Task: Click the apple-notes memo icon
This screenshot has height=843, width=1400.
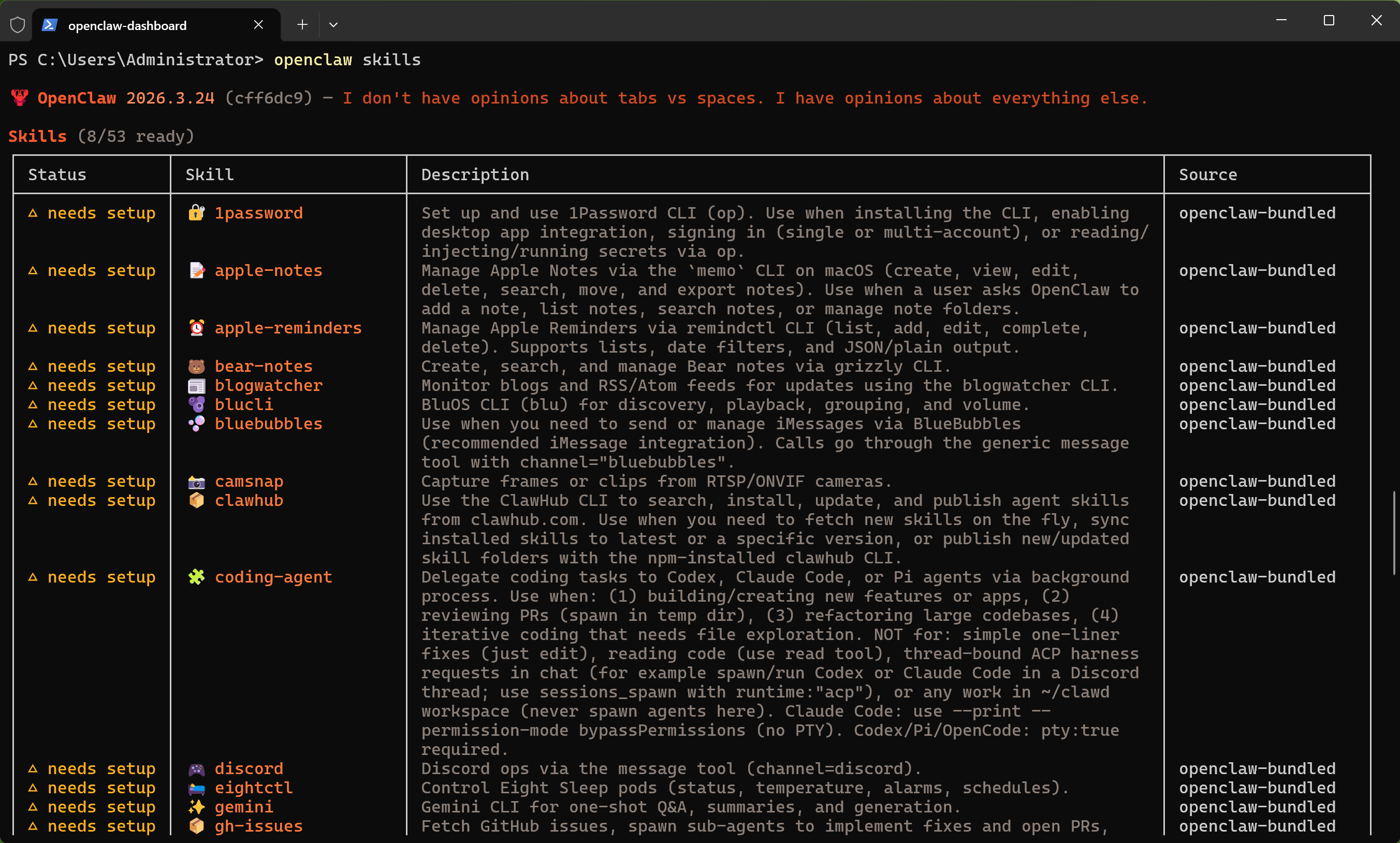Action: click(x=197, y=270)
